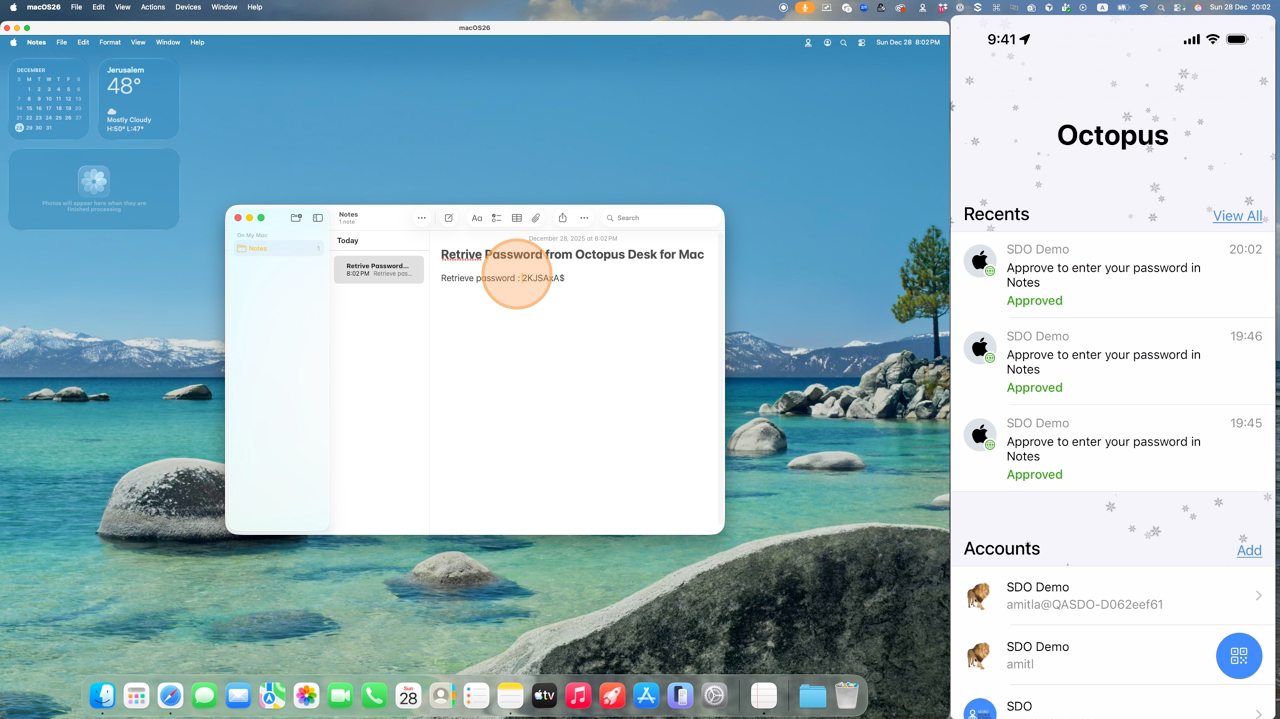Open the 19:46 SDO Demo approval entry

pos(1115,362)
